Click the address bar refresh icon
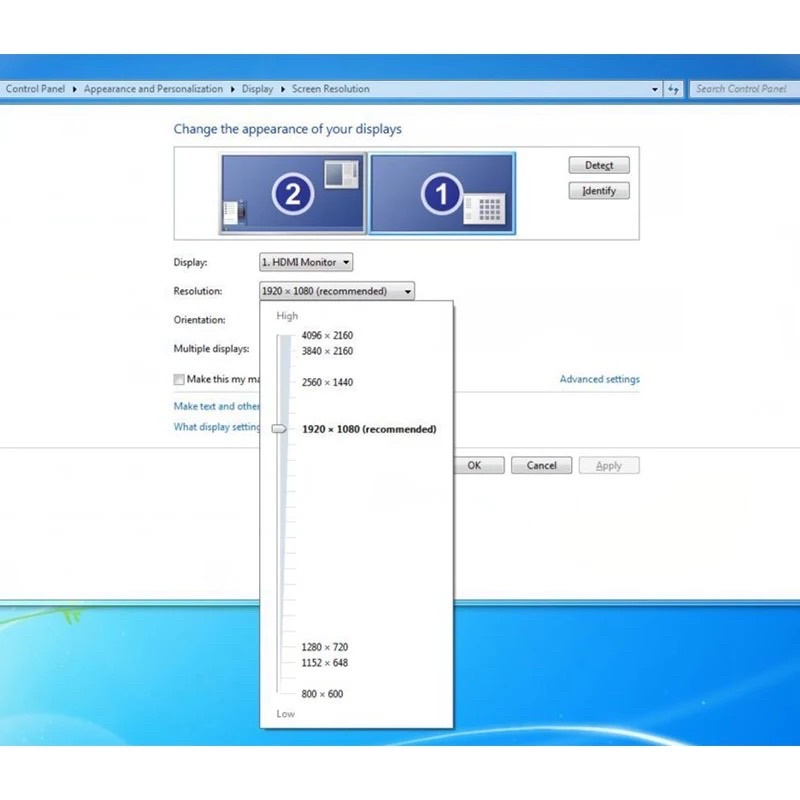 click(x=673, y=89)
